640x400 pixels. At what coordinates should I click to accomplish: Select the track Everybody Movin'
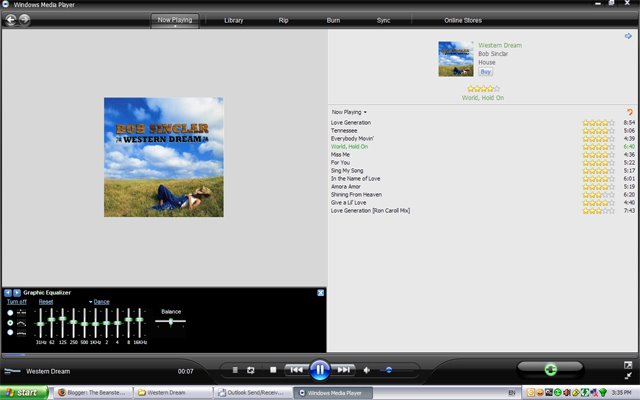pyautogui.click(x=352, y=138)
